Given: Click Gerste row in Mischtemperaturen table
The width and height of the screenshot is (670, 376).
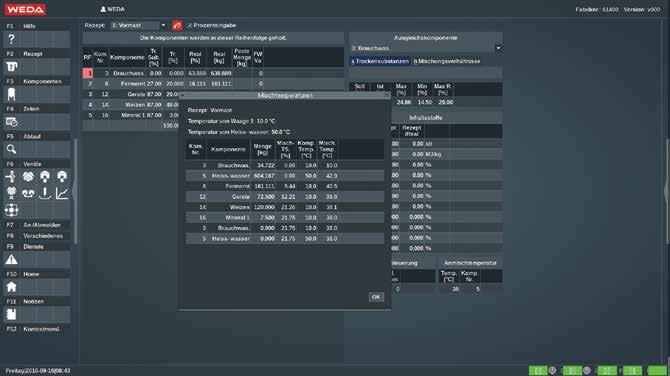Looking at the screenshot, I should click(x=285, y=197).
